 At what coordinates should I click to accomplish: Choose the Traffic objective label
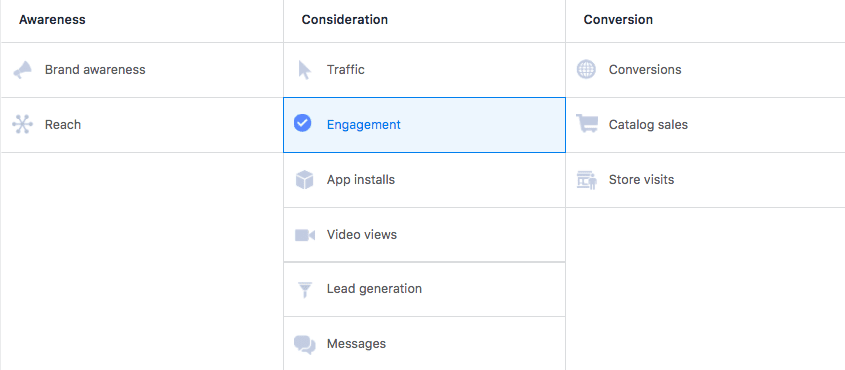(345, 69)
